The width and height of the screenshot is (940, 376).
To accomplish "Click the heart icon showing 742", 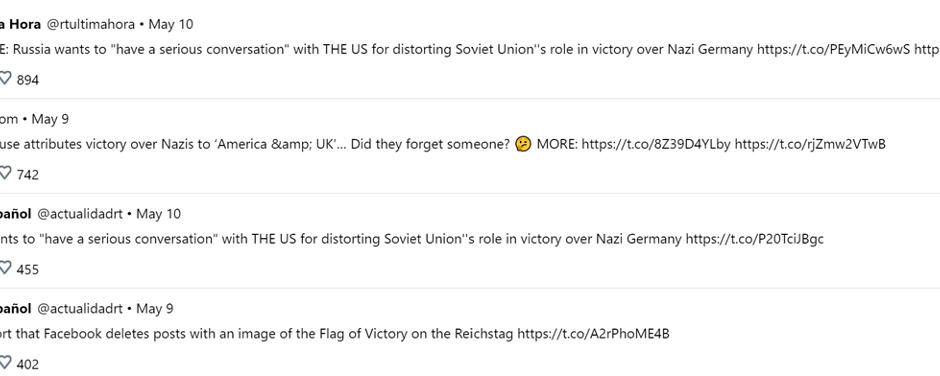I will click(5, 174).
